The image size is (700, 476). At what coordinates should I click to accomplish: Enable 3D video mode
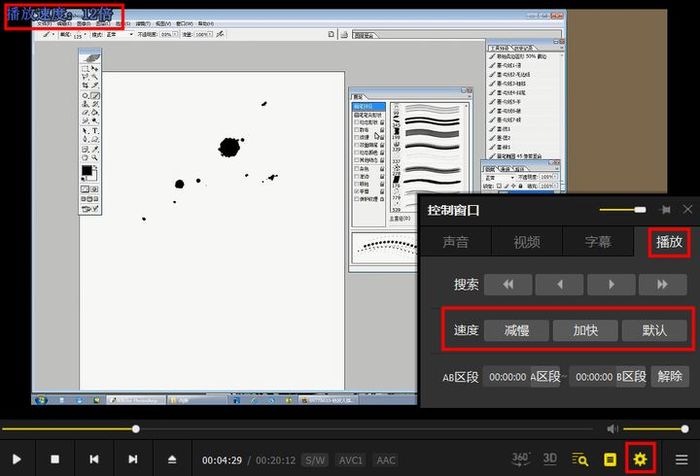549,459
